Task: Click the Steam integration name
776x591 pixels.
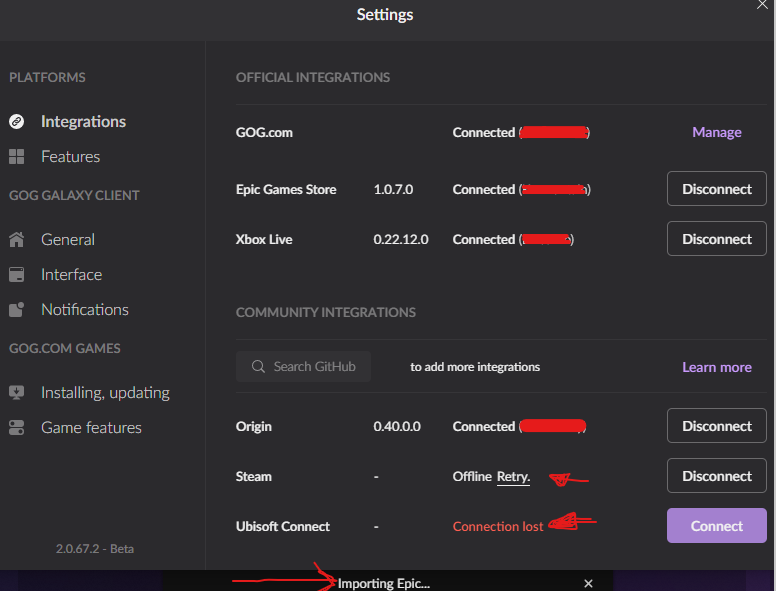Action: click(253, 476)
